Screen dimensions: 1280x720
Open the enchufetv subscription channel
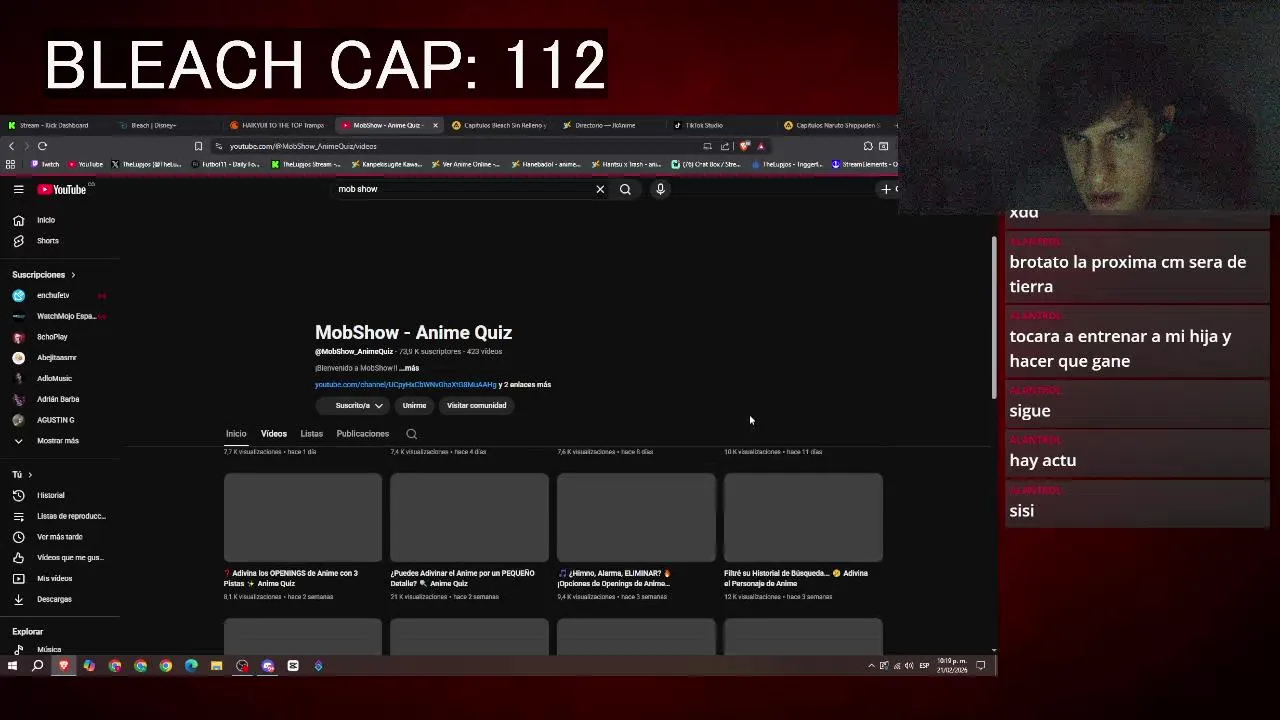[55, 296]
